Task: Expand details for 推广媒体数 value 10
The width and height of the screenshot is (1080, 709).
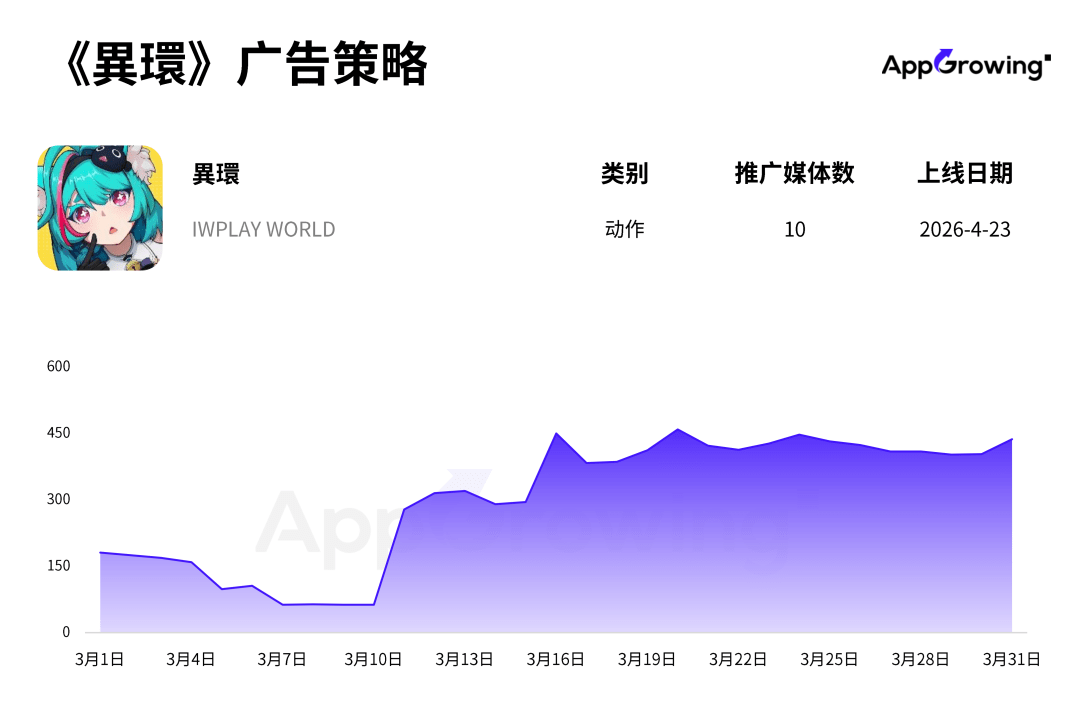Action: pyautogui.click(x=795, y=229)
